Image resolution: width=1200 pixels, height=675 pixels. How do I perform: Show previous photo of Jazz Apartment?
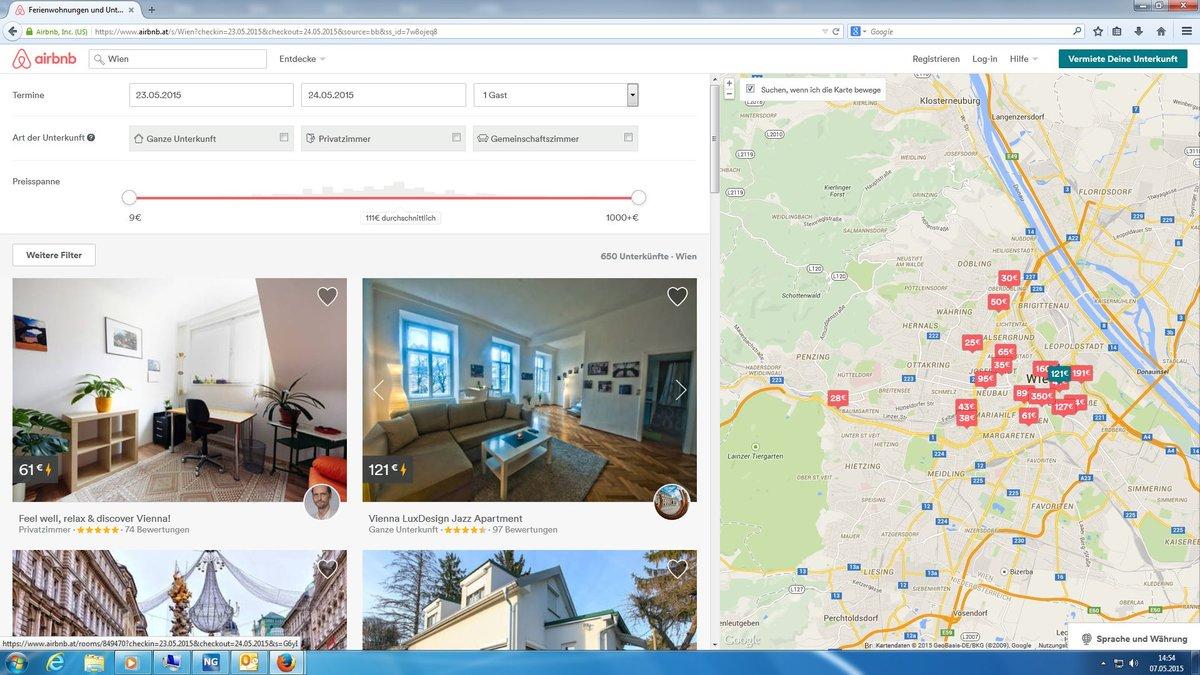tap(378, 390)
